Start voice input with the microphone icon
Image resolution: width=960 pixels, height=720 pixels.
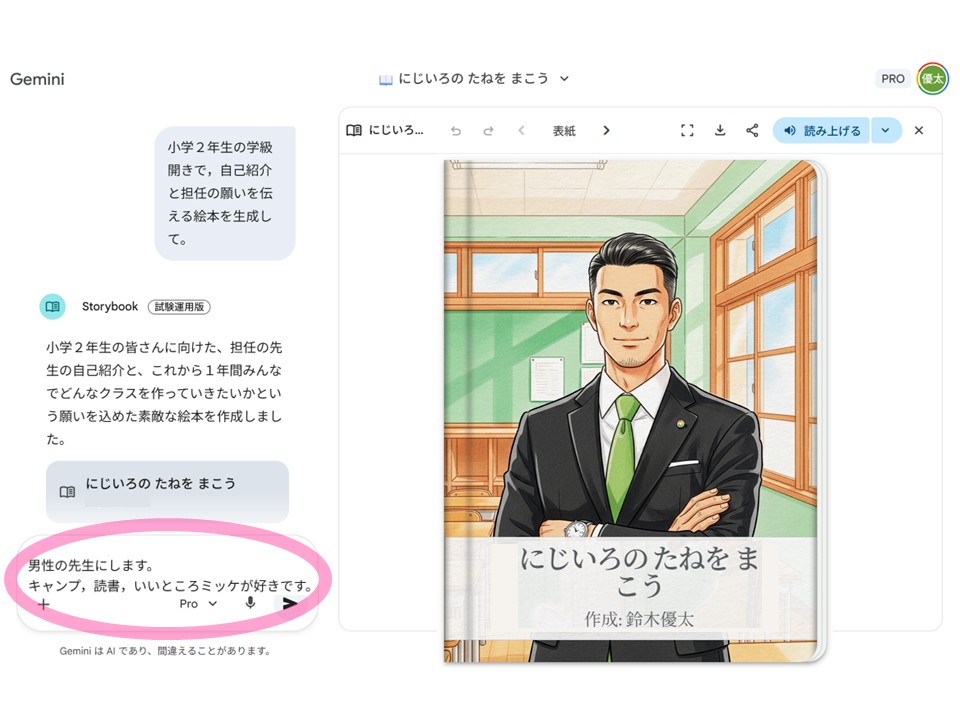click(x=250, y=604)
